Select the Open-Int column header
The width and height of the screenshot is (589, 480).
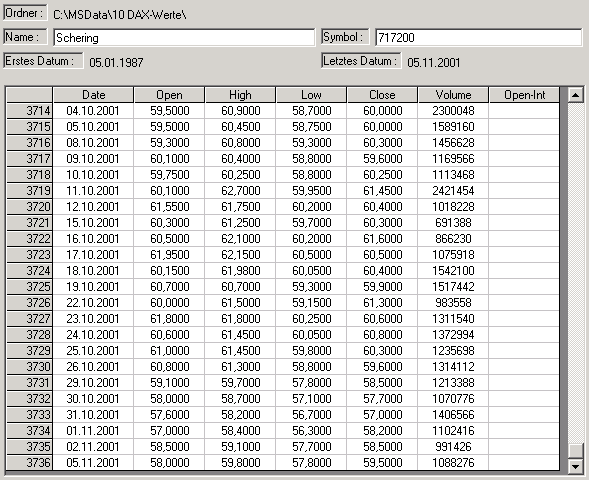[x=524, y=95]
